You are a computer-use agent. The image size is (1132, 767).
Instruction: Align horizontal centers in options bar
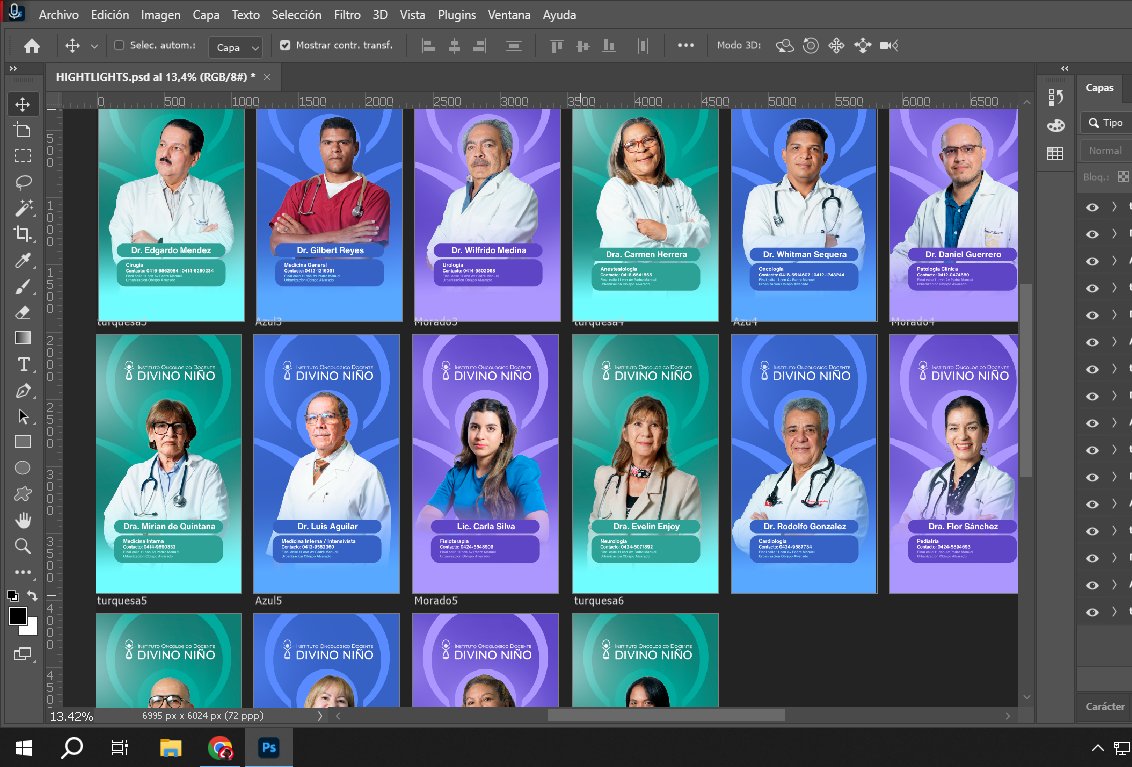454,46
